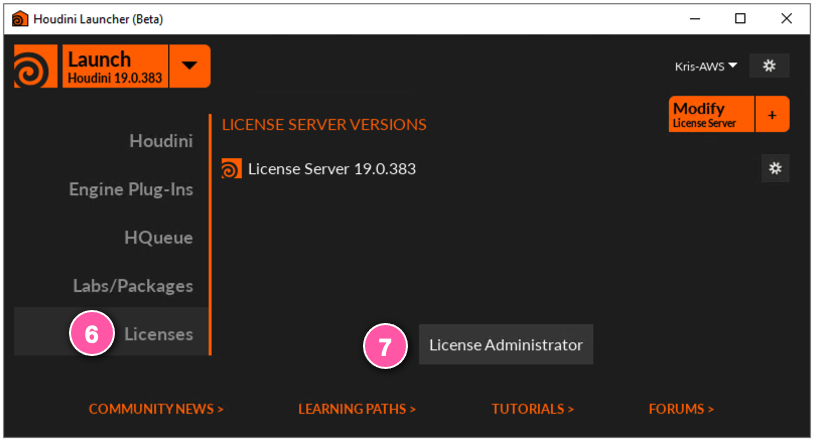Open the Forums link
816x443 pixels.
point(681,409)
